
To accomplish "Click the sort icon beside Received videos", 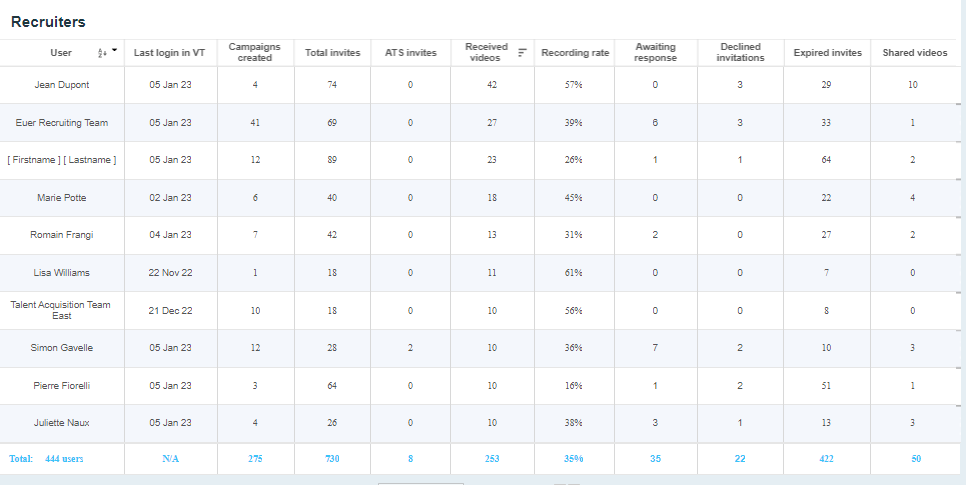I will click(522, 53).
